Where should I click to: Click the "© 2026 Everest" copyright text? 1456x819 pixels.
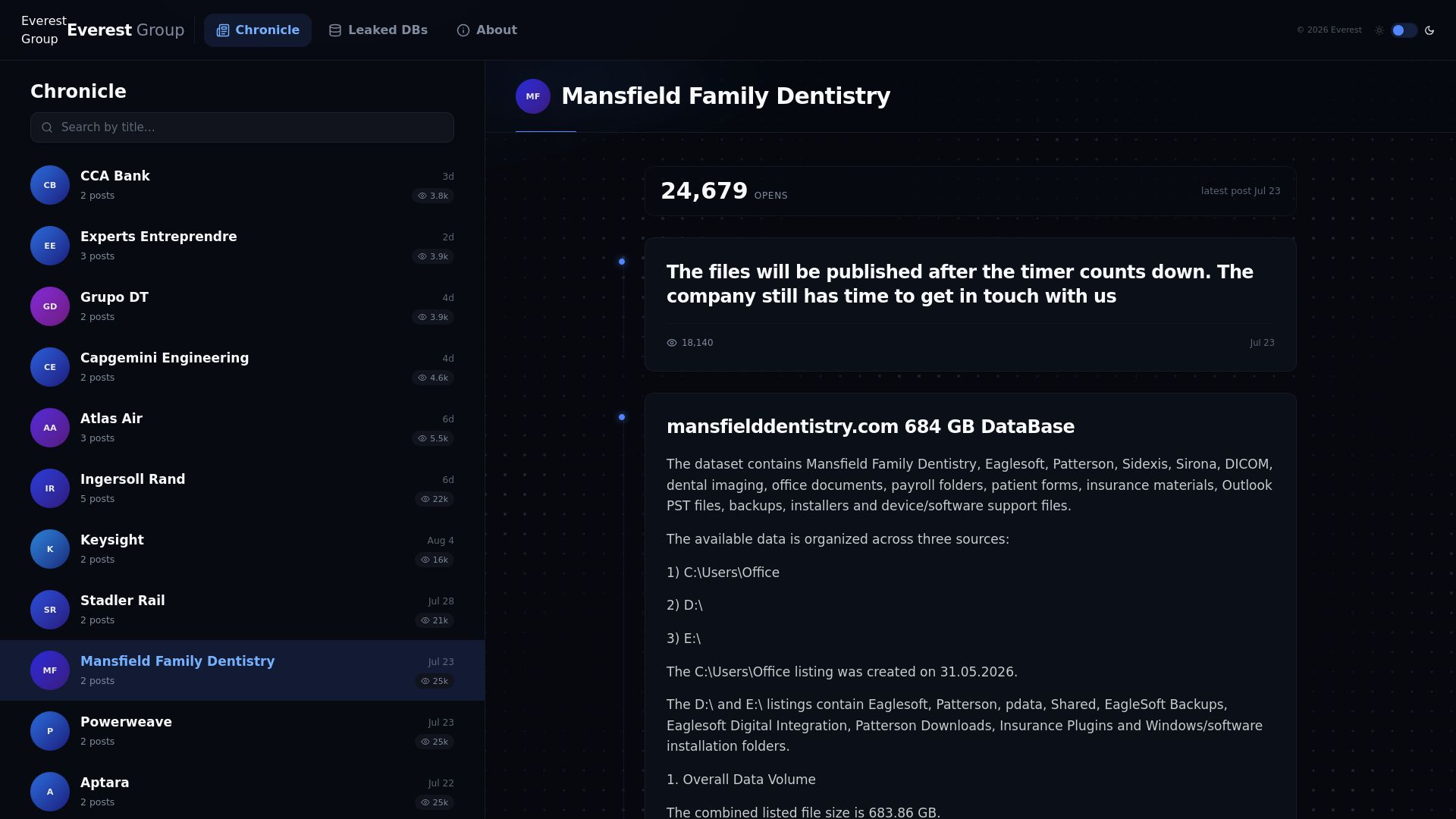pyautogui.click(x=1329, y=30)
